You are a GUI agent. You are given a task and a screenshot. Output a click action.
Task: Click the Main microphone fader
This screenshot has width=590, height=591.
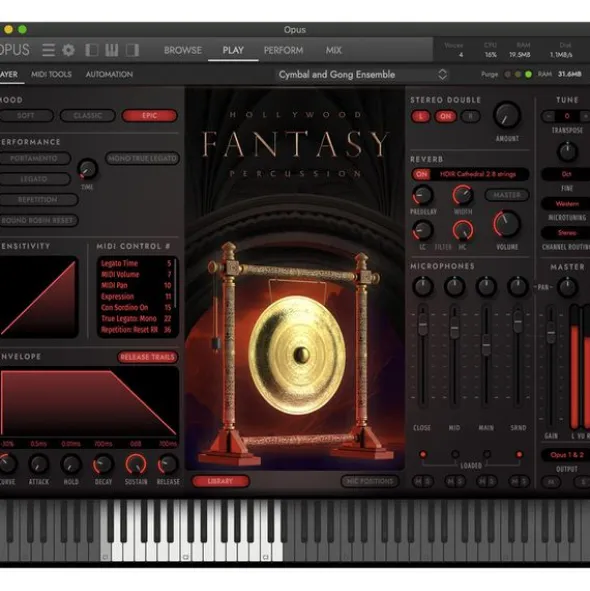(486, 345)
